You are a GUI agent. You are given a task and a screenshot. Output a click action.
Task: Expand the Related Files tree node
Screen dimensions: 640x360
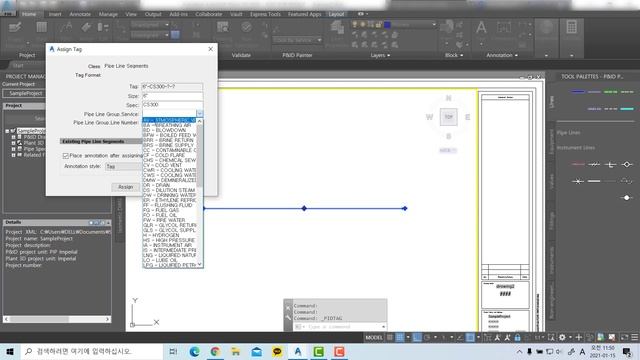coord(13,155)
